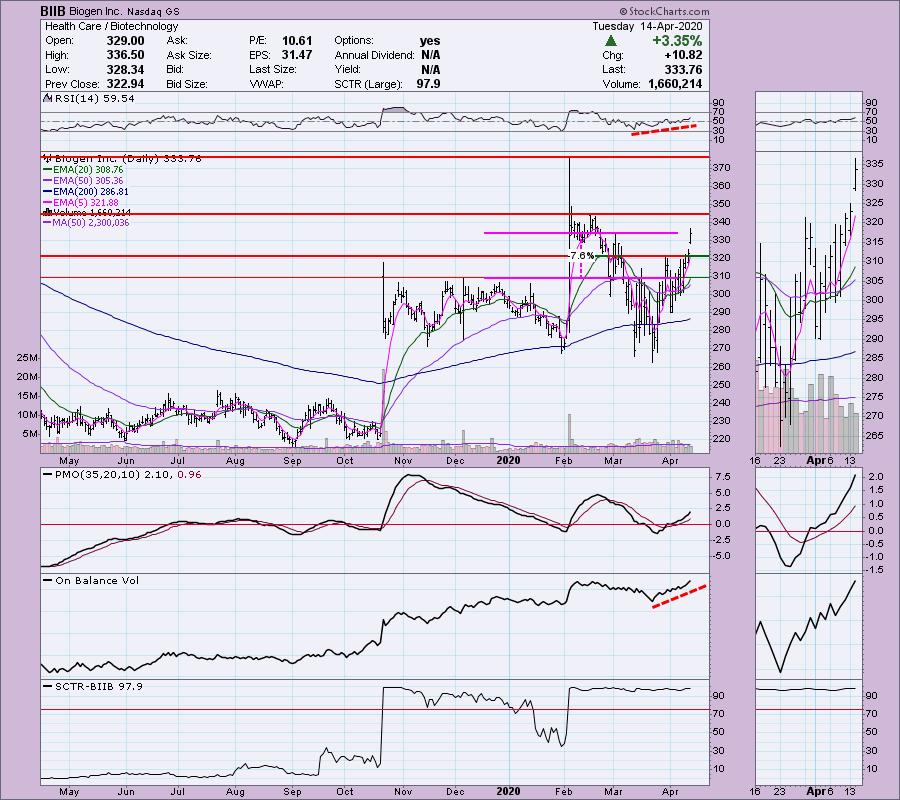This screenshot has height=800, width=900.
Task: Click the Apr 6 label in zoomed thumbnail axis
Action: [x=820, y=460]
